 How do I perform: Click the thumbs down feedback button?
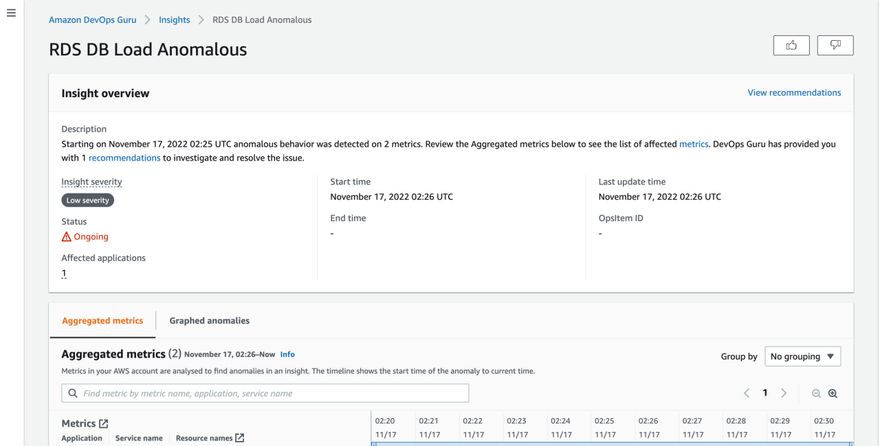pyautogui.click(x=835, y=45)
